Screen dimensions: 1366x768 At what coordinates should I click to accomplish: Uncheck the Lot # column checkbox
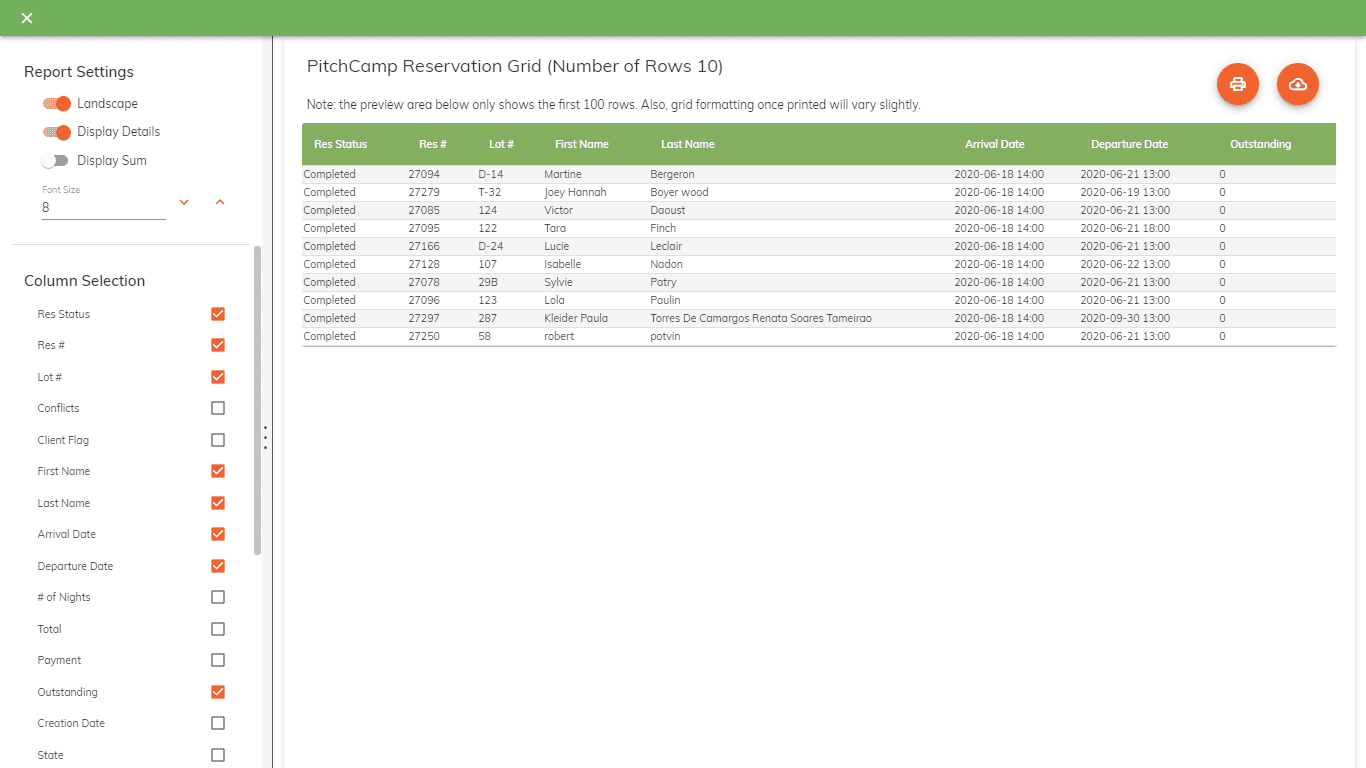[x=218, y=377]
